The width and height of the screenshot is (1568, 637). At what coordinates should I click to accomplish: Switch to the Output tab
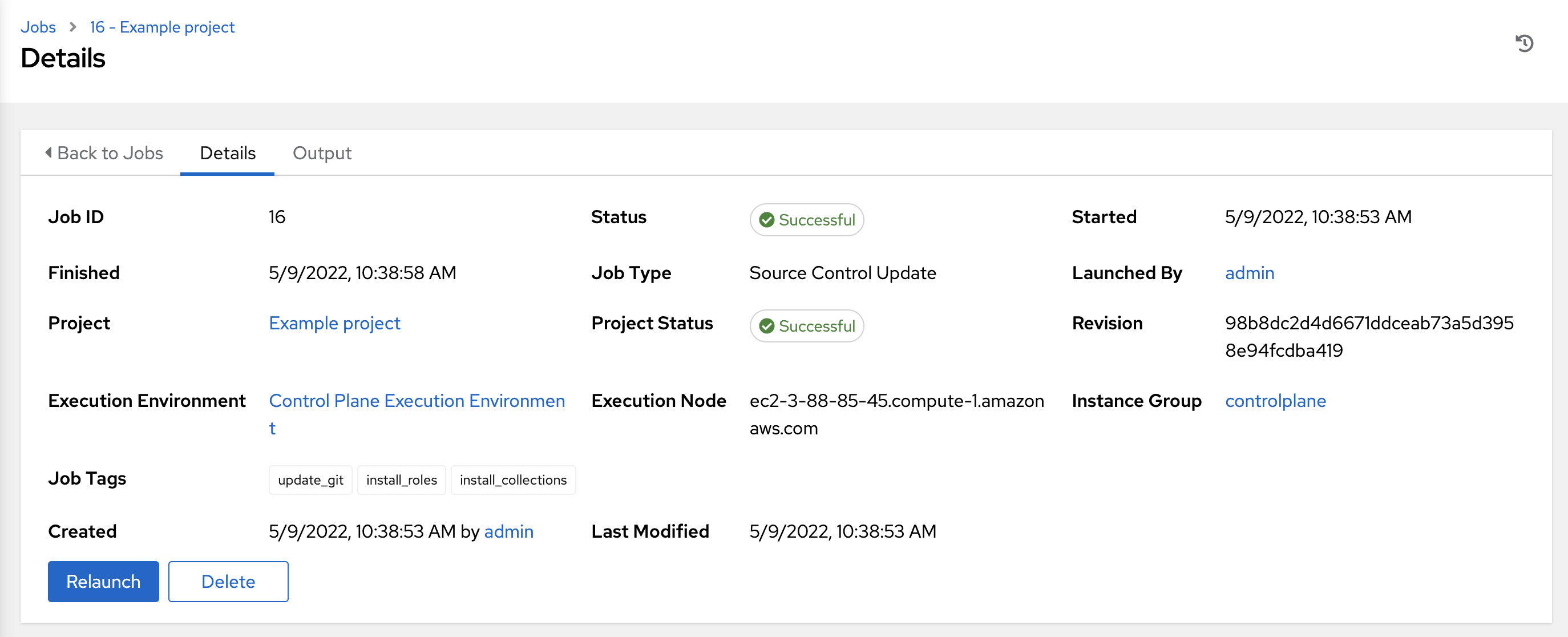pos(322,154)
